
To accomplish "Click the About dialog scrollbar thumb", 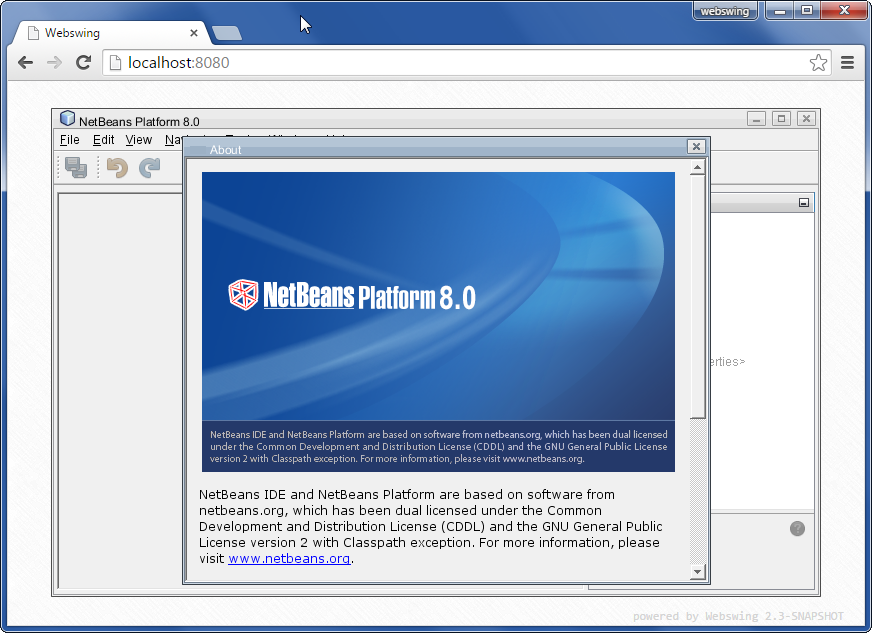I will pos(697,296).
